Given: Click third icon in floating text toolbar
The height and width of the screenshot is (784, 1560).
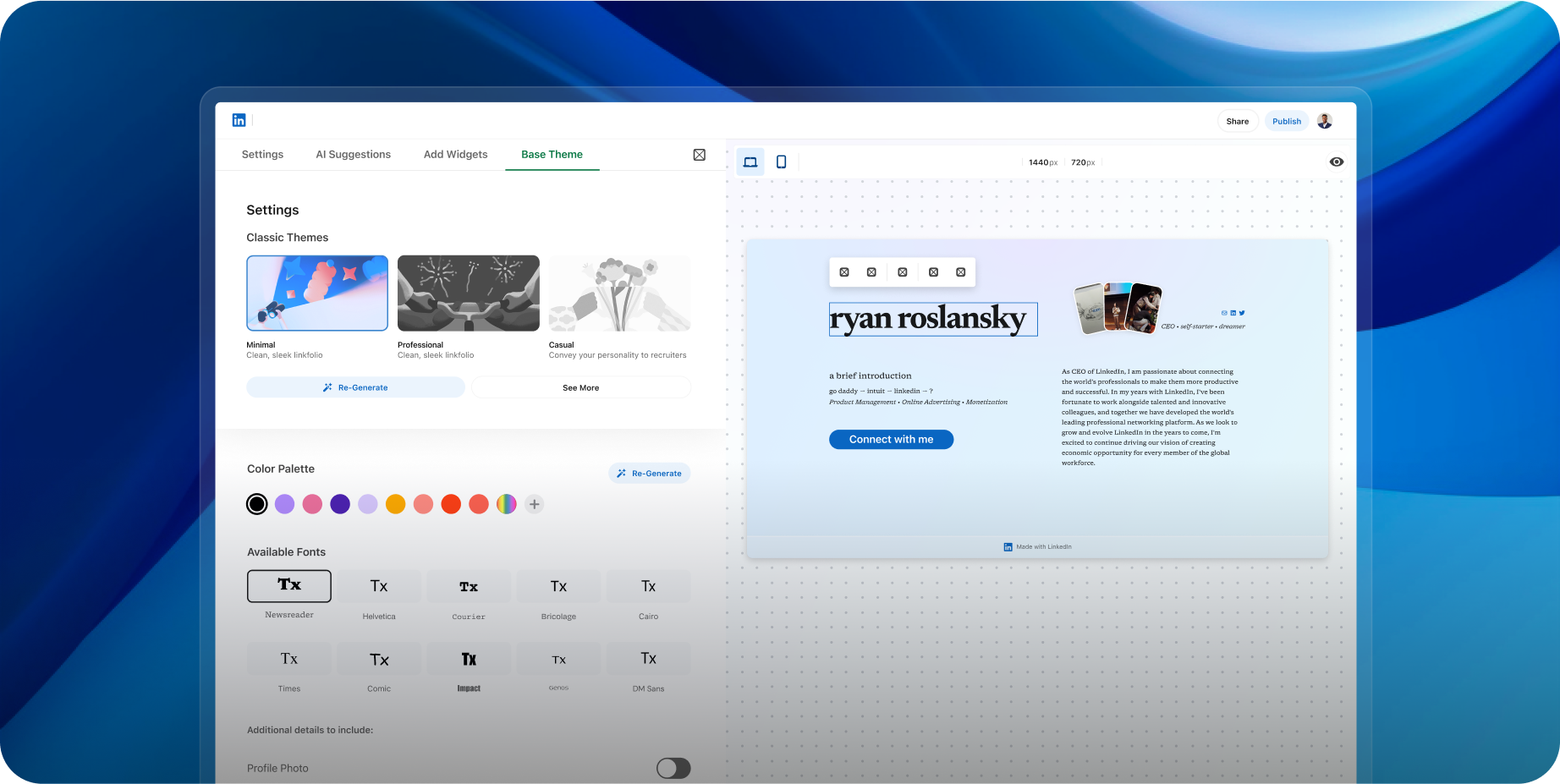Looking at the screenshot, I should click(903, 272).
